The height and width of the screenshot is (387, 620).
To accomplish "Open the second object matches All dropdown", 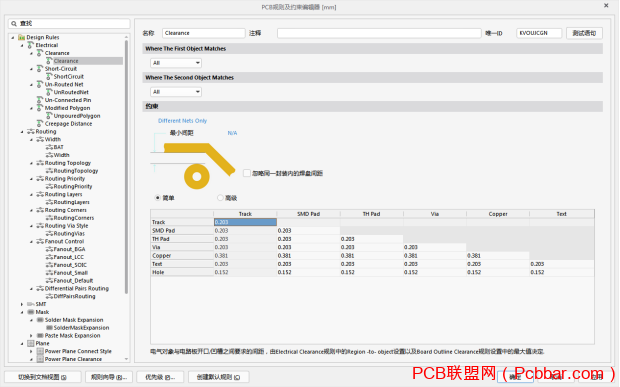I will click(x=176, y=92).
